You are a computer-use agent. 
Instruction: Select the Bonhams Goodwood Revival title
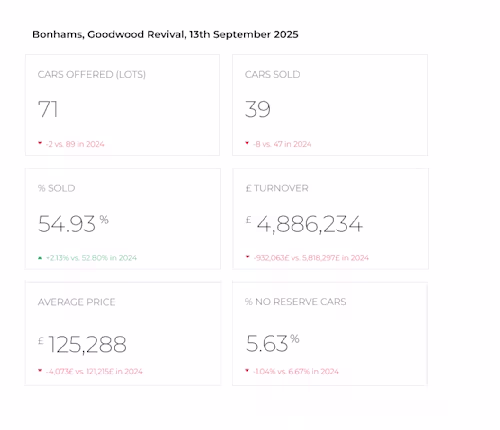[165, 34]
